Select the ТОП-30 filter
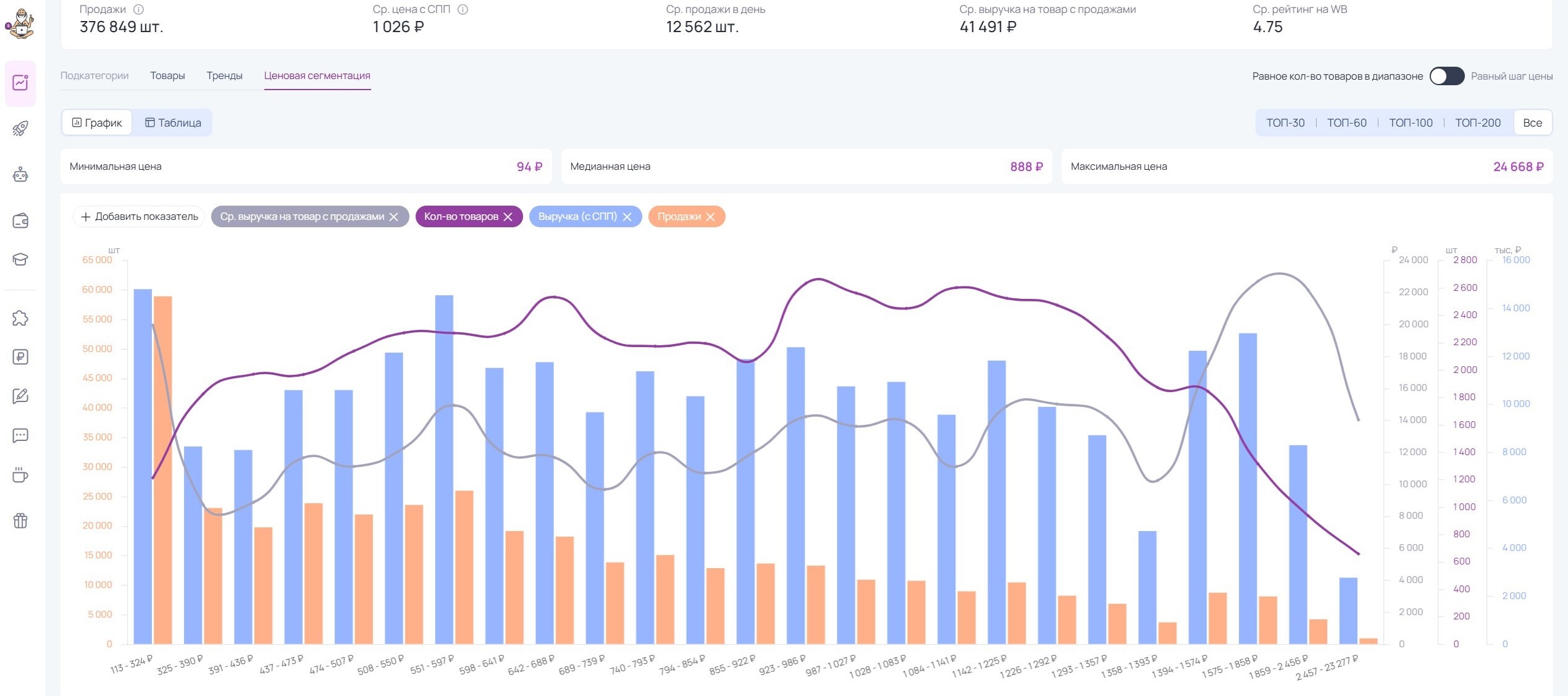 pyautogui.click(x=1285, y=122)
